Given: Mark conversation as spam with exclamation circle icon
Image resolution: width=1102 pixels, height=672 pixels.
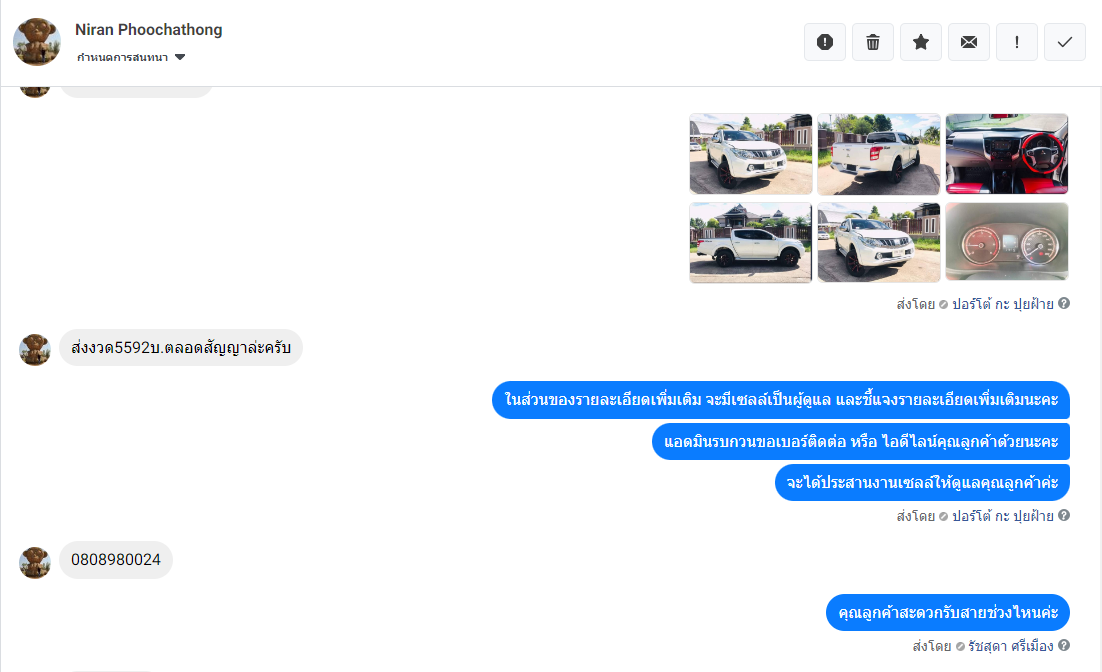Looking at the screenshot, I should 825,42.
